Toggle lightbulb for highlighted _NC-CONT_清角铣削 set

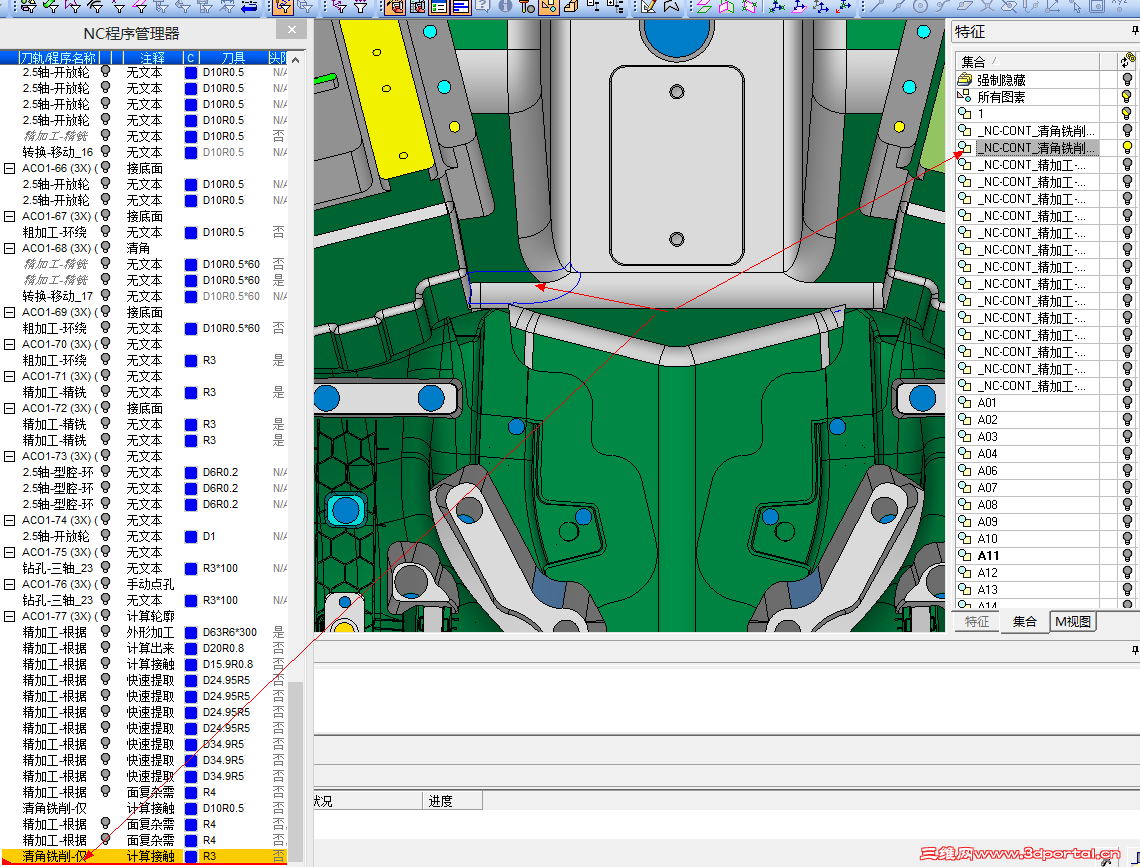pyautogui.click(x=1128, y=148)
